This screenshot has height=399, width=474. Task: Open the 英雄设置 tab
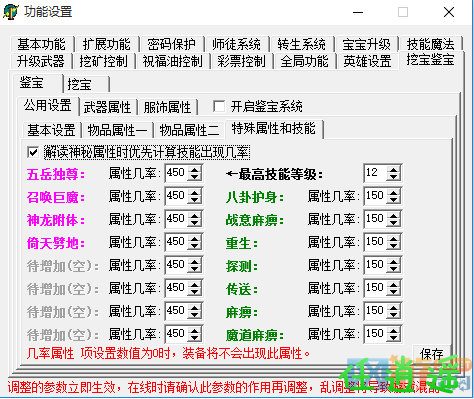[x=367, y=61]
